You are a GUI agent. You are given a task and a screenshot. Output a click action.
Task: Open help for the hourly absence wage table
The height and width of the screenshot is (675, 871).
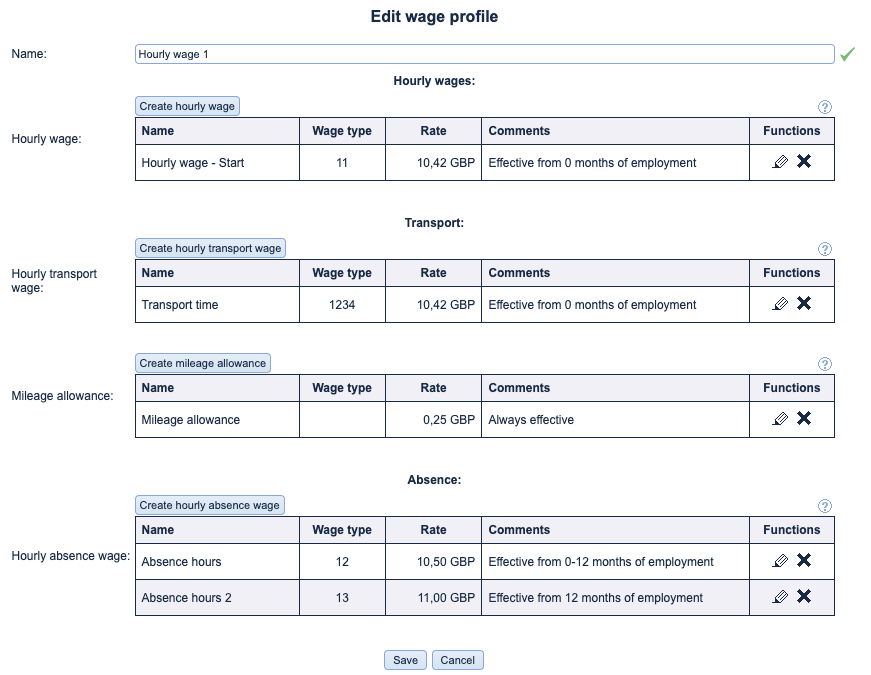[825, 506]
